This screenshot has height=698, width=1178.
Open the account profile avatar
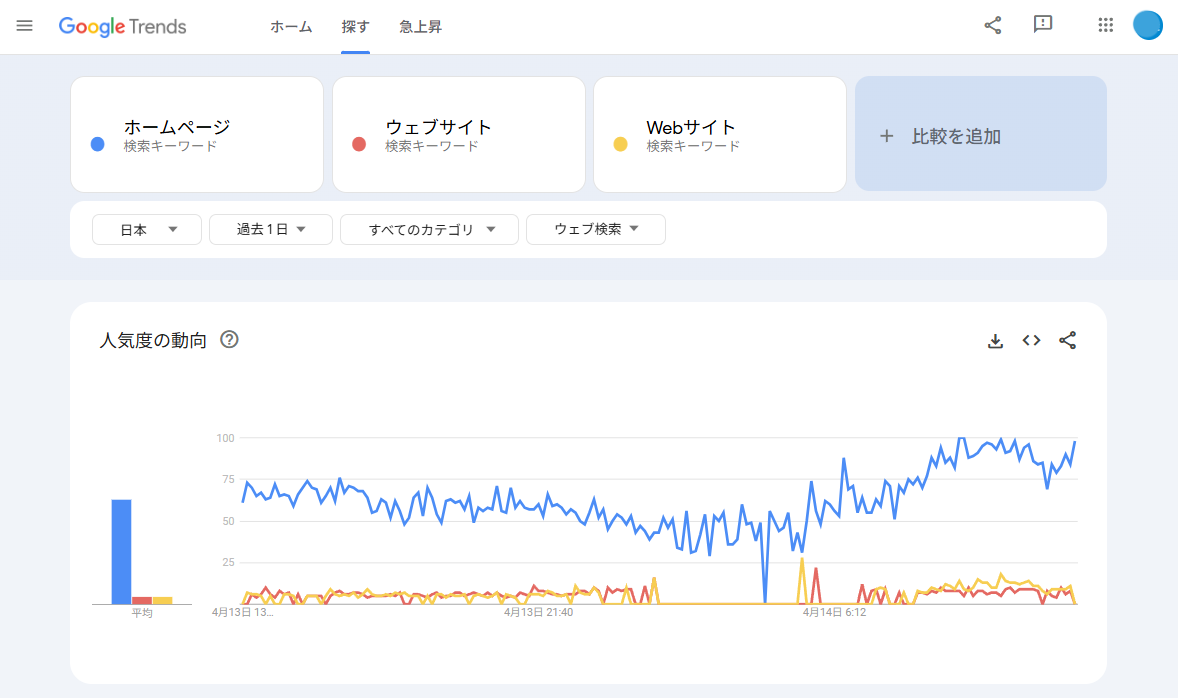click(1147, 26)
